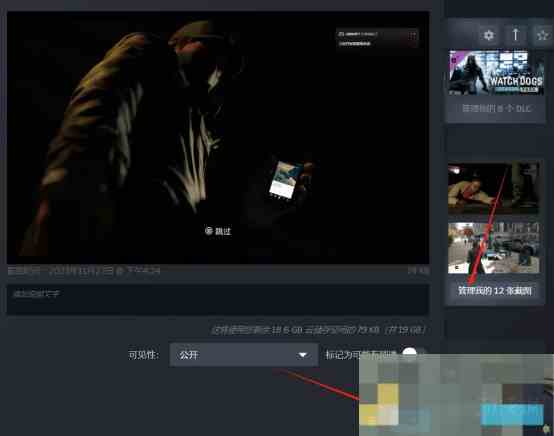Open the DLC link below Watch Dogs banner
Viewport: 554px width, 436px height.
tap(496, 108)
